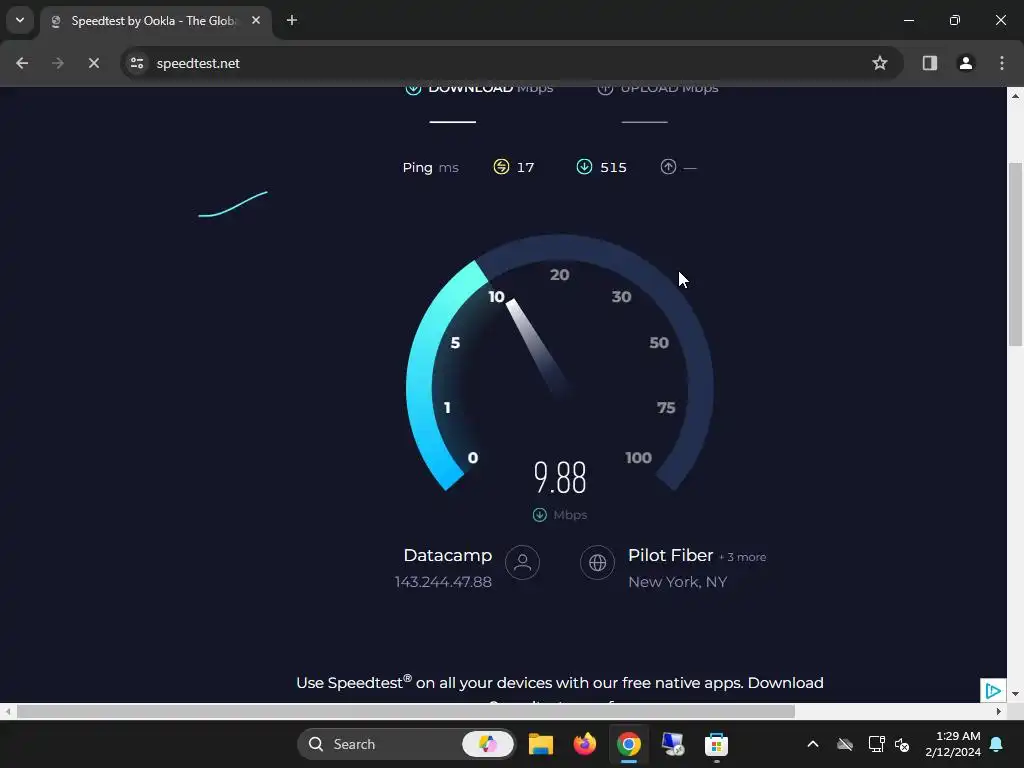Click the OneDrive cloud tray icon

click(845, 744)
